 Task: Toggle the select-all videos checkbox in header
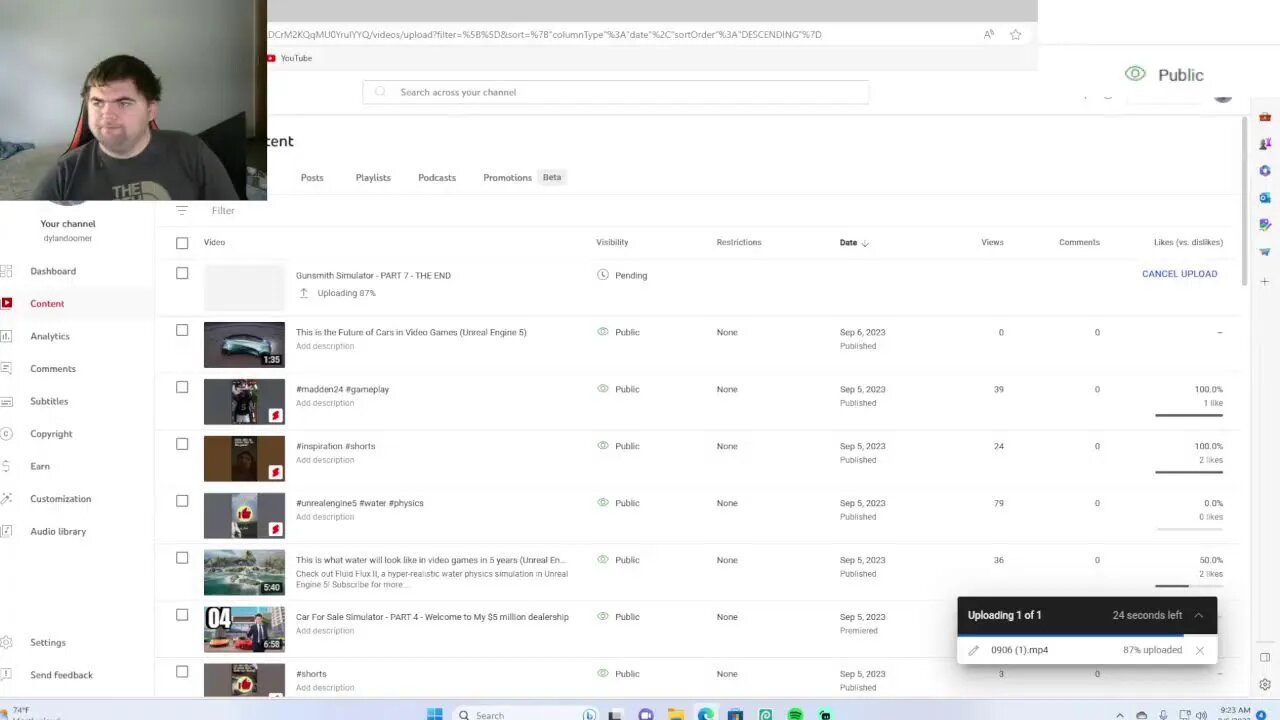coord(182,242)
